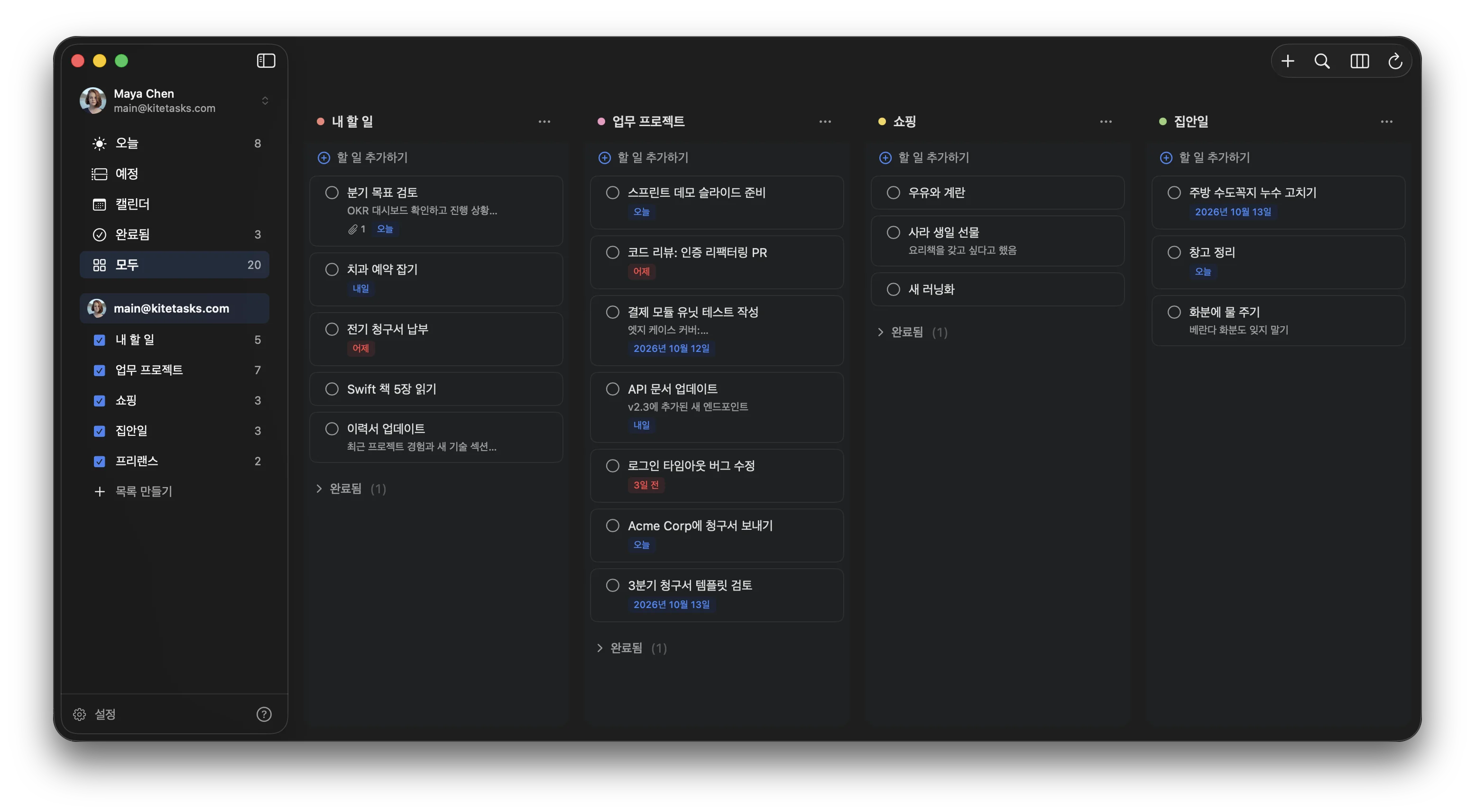Switch layout with columns view icon

pyautogui.click(x=1359, y=61)
